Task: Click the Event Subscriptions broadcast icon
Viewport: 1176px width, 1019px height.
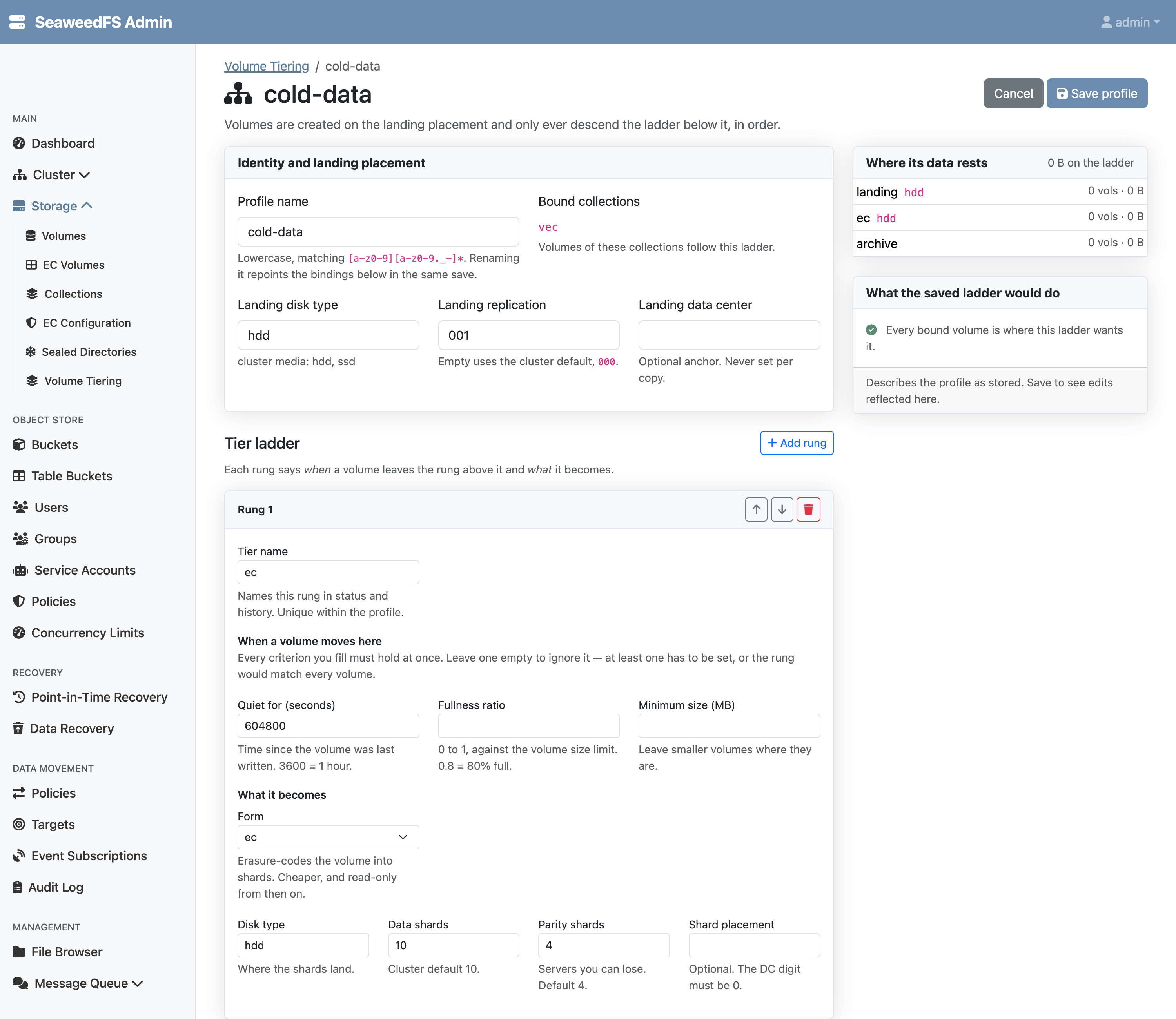Action: click(x=19, y=856)
